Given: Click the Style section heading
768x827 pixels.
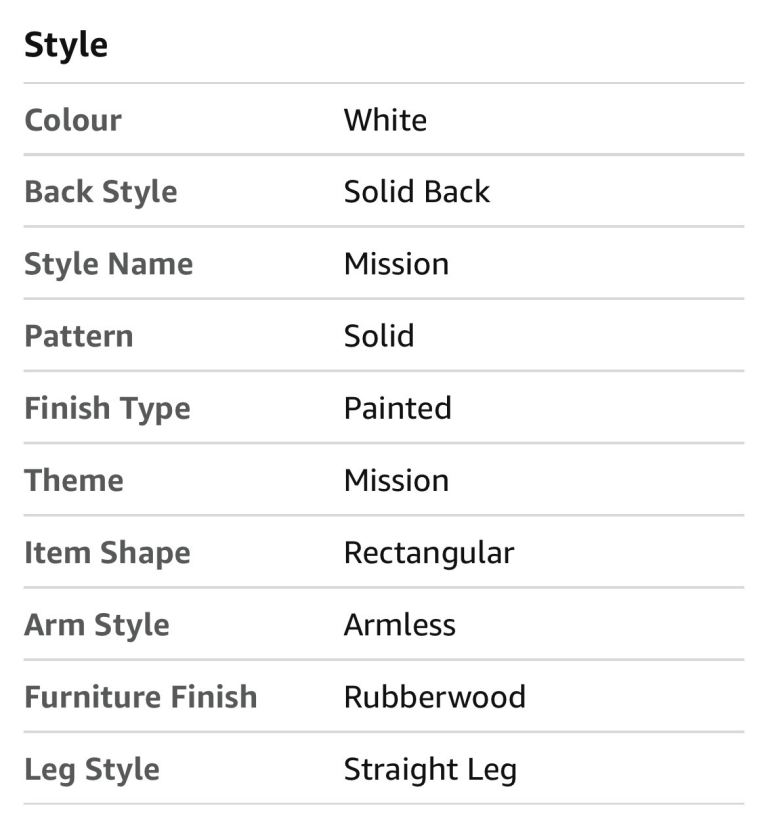Looking at the screenshot, I should [x=66, y=45].
